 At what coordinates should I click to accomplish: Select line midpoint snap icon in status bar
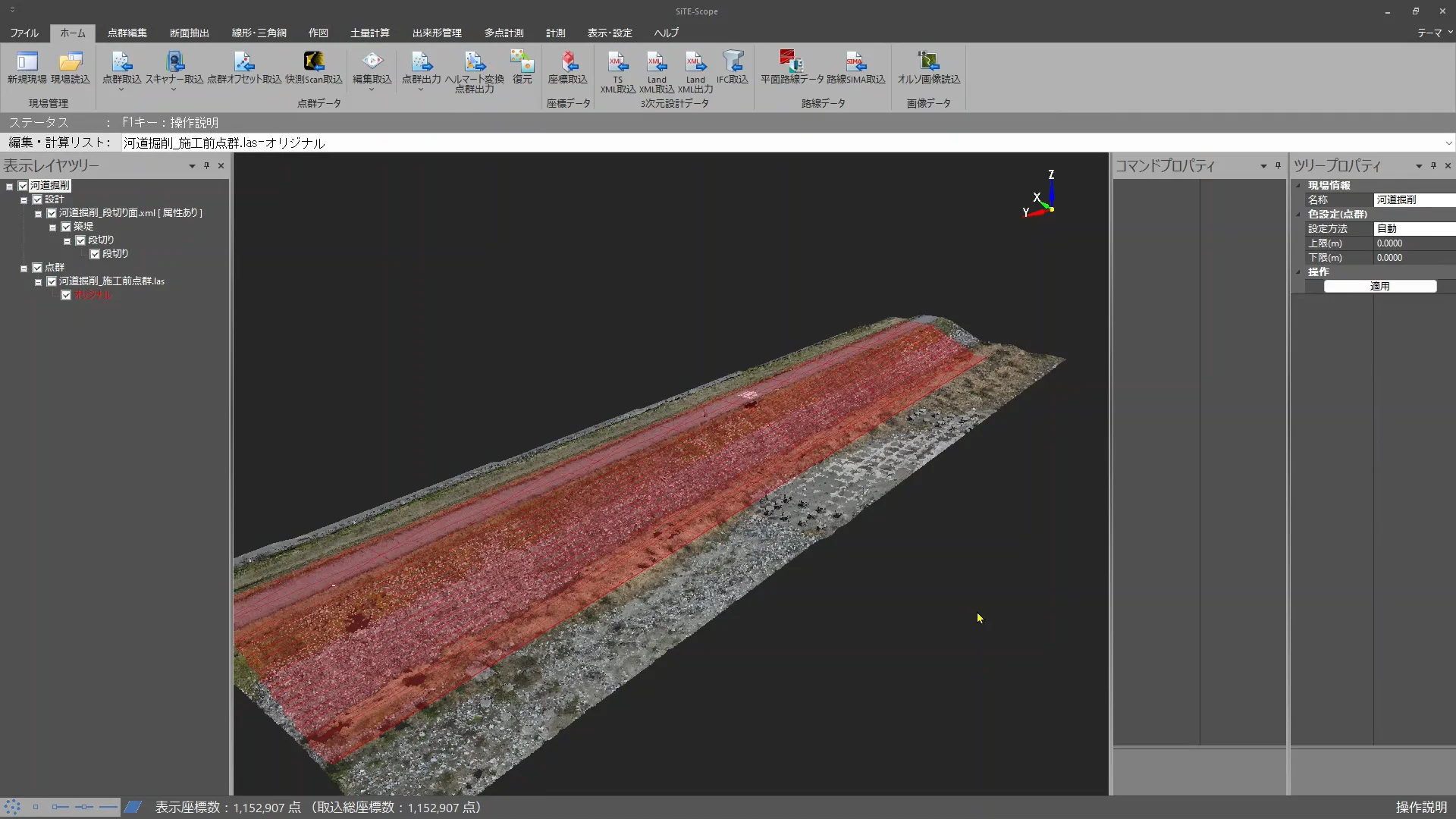pos(84,807)
